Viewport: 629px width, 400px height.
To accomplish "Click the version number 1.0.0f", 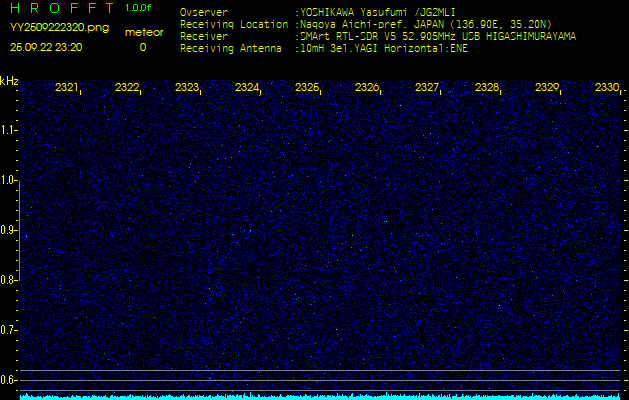I will [x=139, y=8].
